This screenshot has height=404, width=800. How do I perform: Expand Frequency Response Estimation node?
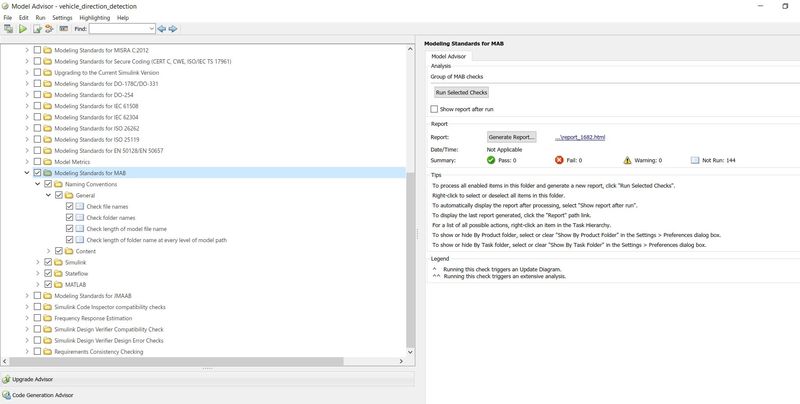pos(27,318)
